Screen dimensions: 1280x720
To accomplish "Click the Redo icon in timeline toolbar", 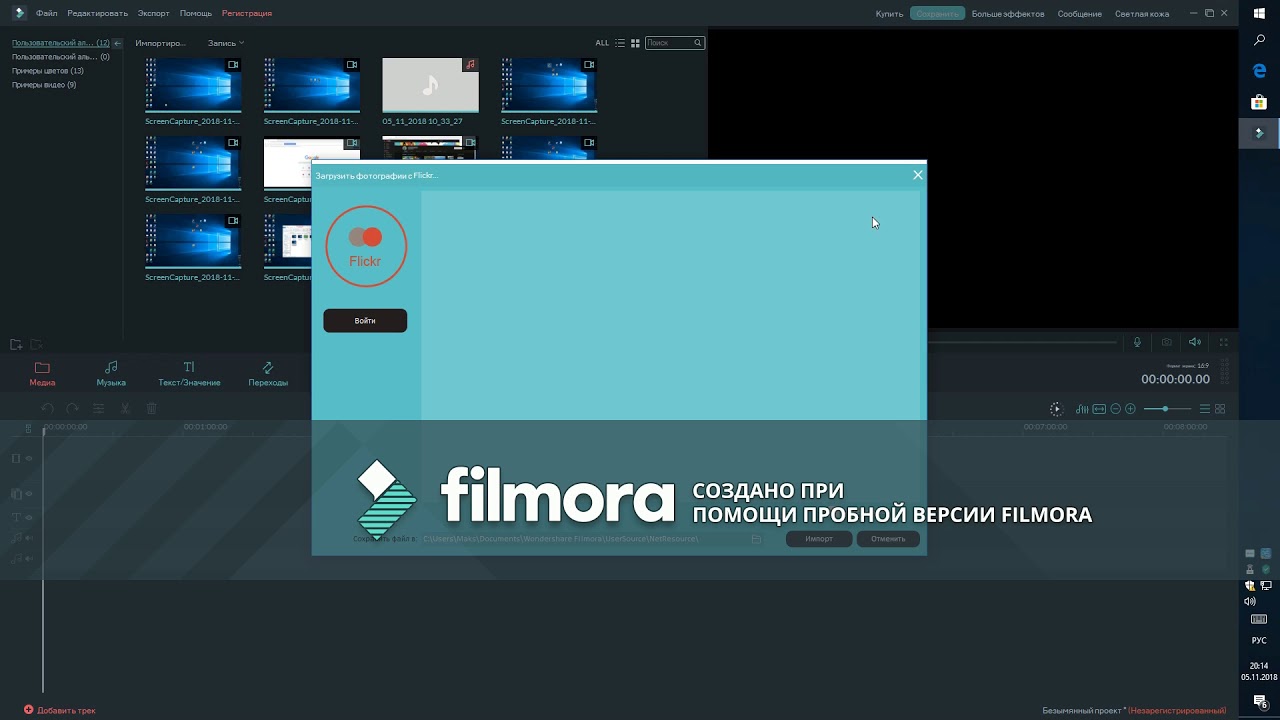I will pos(72,409).
